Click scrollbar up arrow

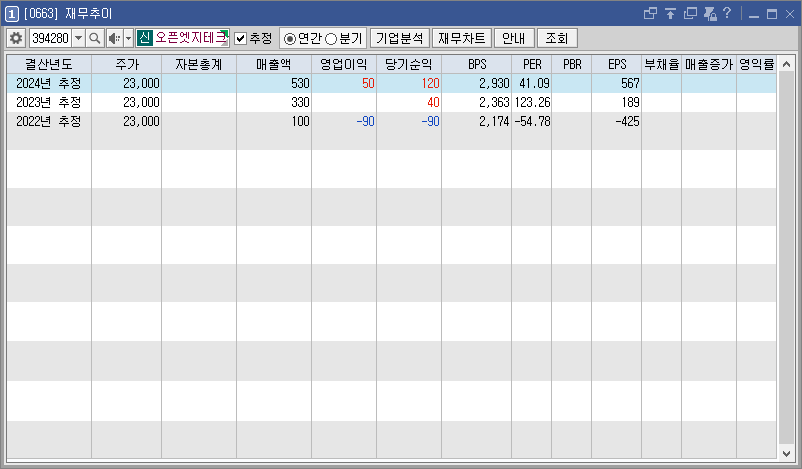click(786, 64)
